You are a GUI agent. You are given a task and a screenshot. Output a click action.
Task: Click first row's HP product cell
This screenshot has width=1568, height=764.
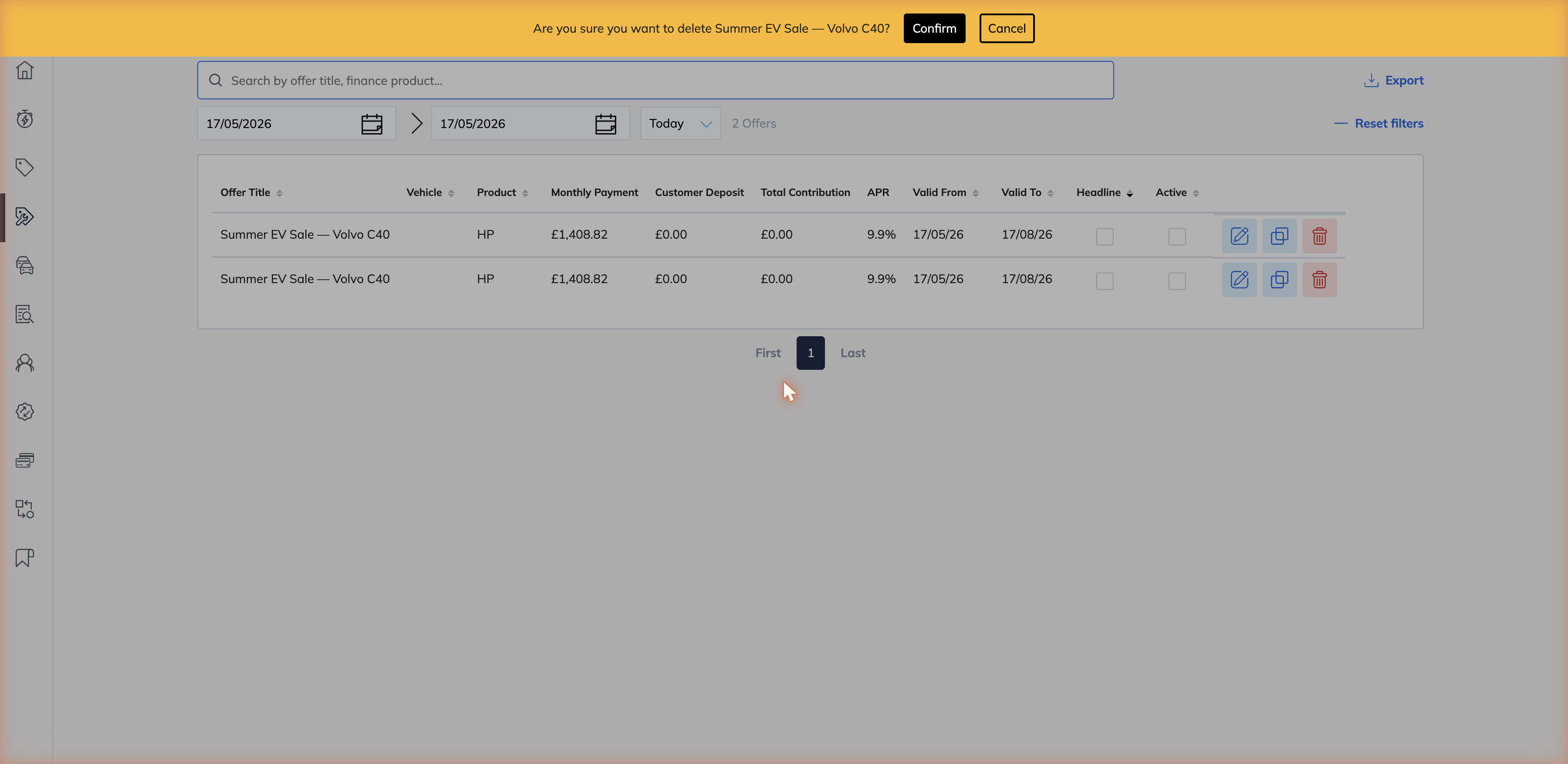point(486,234)
